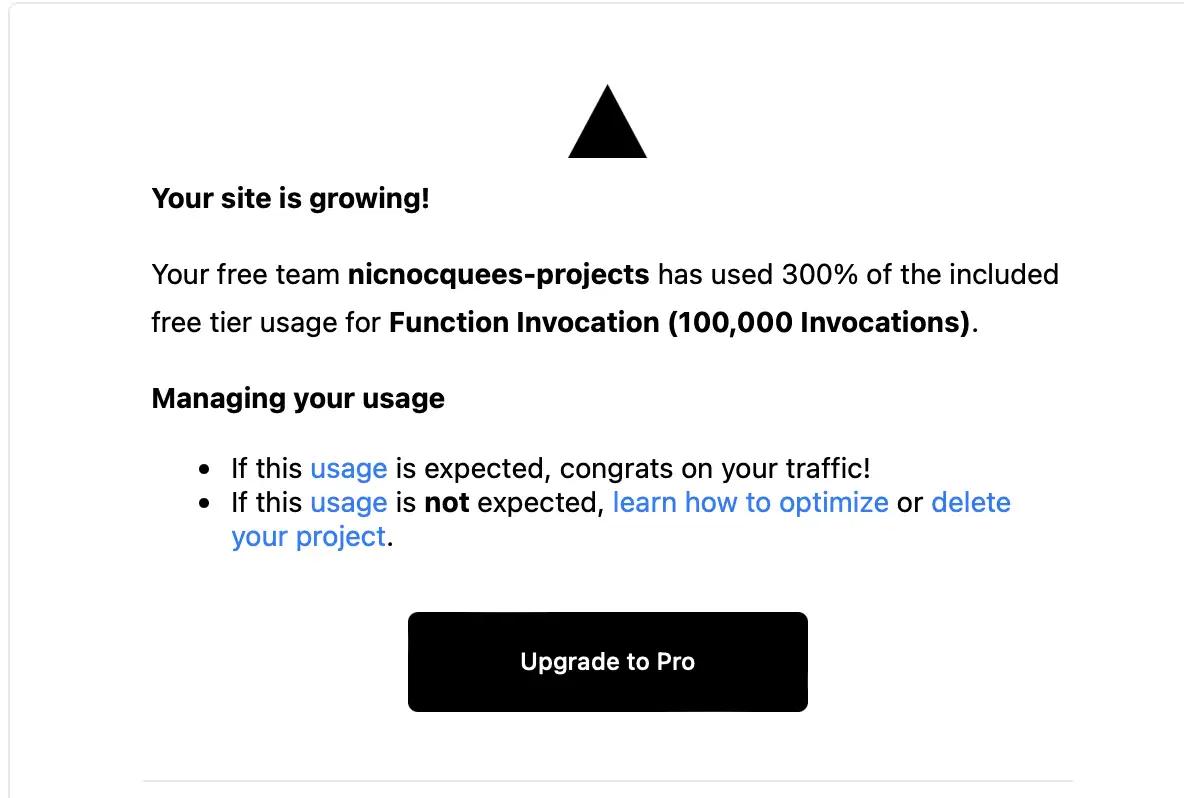Click the congrats on your traffic! text
The height and width of the screenshot is (798, 1184).
715,469
